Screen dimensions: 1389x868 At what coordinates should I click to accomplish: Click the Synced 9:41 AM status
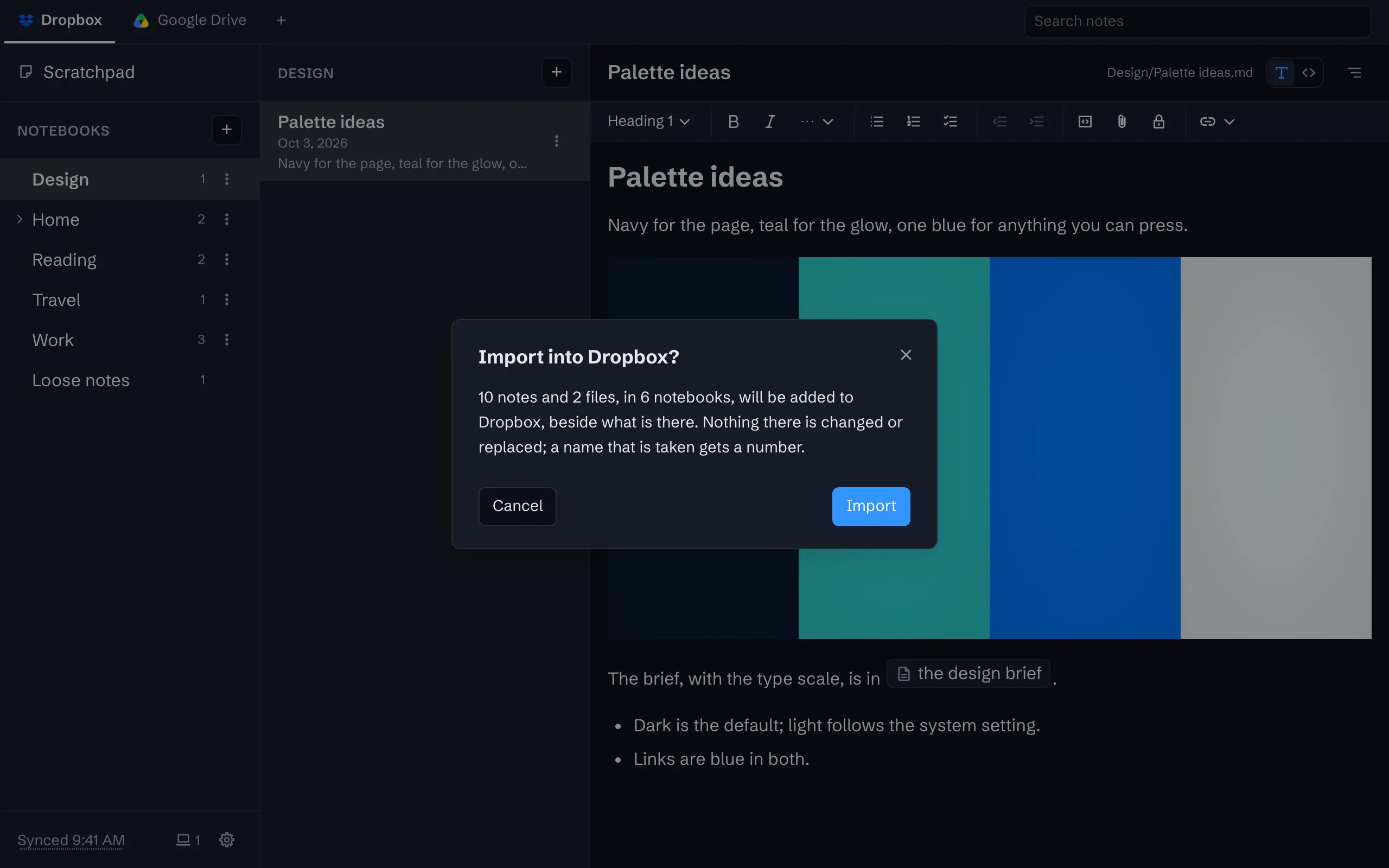[71, 840]
